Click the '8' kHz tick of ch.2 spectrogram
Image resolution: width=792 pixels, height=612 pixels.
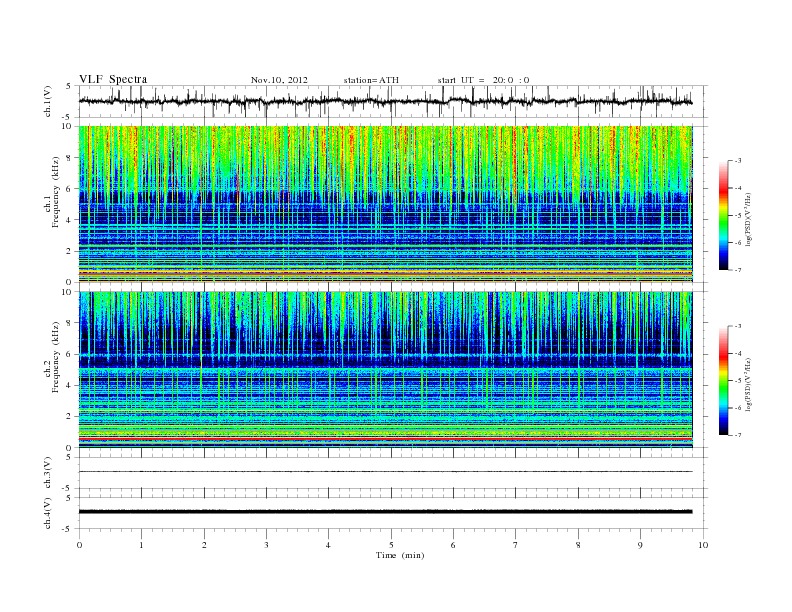tap(69, 323)
